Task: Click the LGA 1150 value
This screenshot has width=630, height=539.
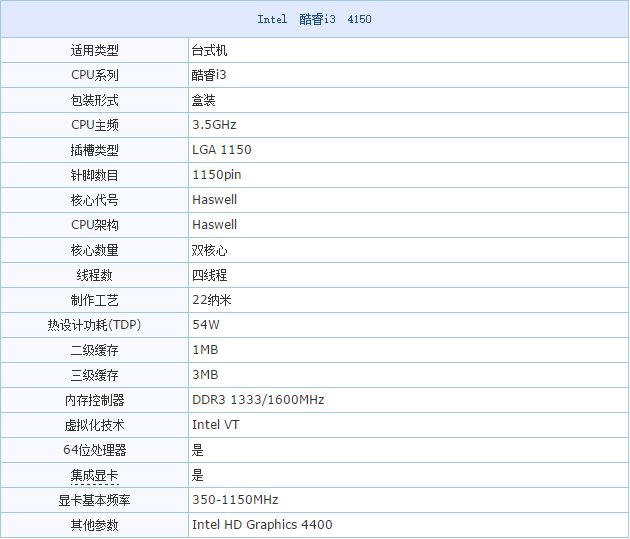Action: tap(222, 150)
